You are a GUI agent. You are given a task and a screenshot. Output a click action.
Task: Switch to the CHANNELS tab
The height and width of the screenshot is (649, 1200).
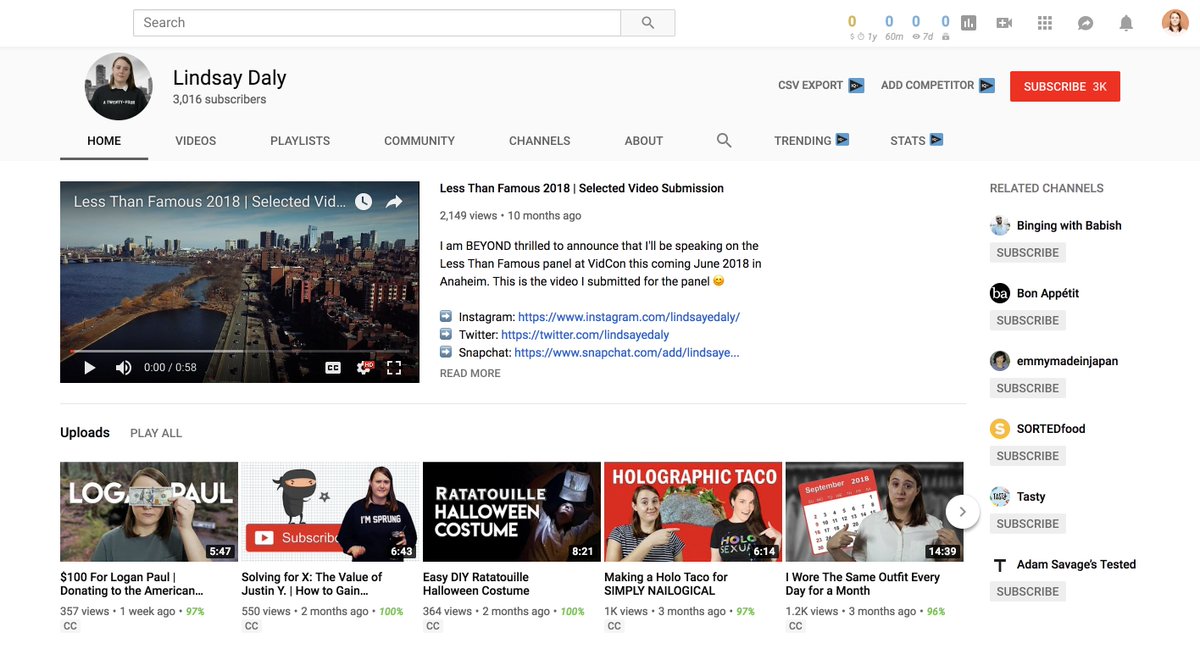[539, 141]
